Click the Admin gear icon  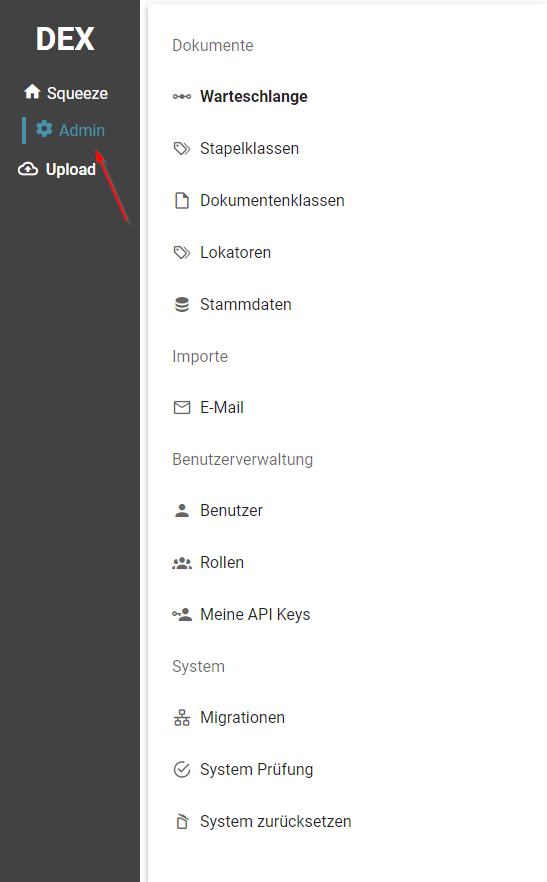(44, 129)
